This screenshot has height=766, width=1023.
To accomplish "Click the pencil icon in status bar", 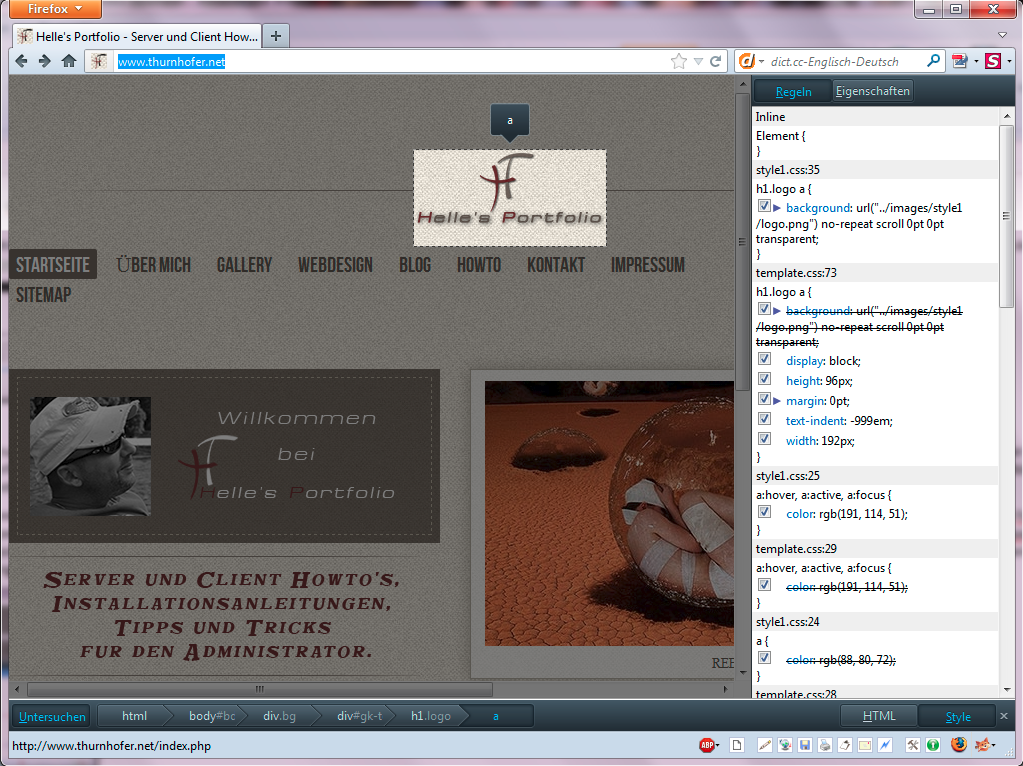I will (764, 745).
